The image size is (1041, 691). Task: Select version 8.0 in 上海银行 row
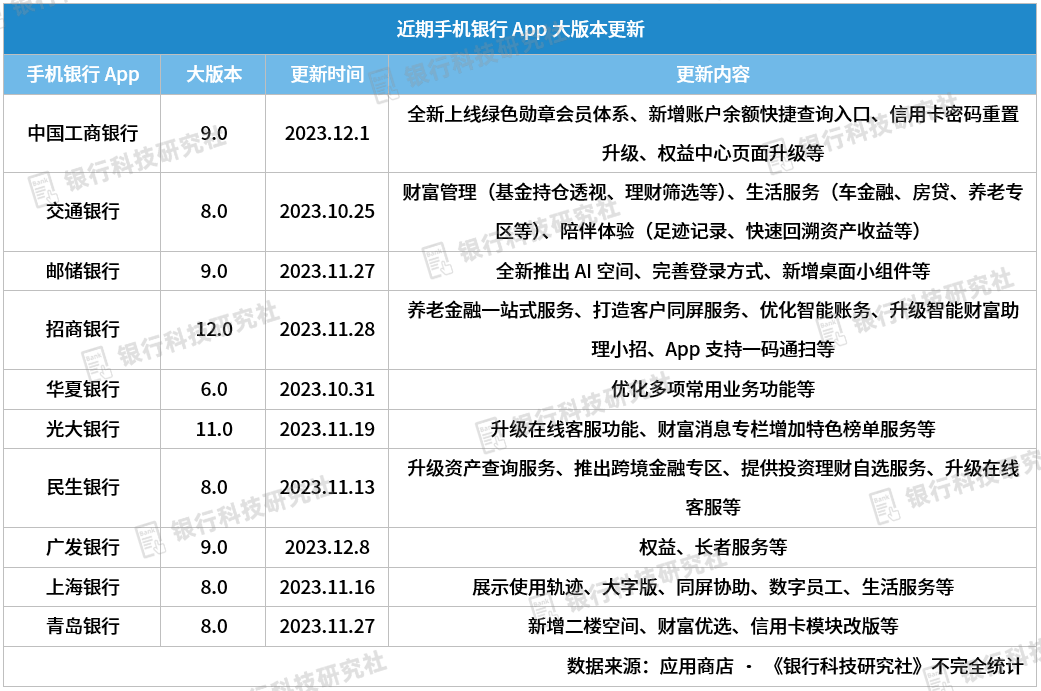(214, 587)
